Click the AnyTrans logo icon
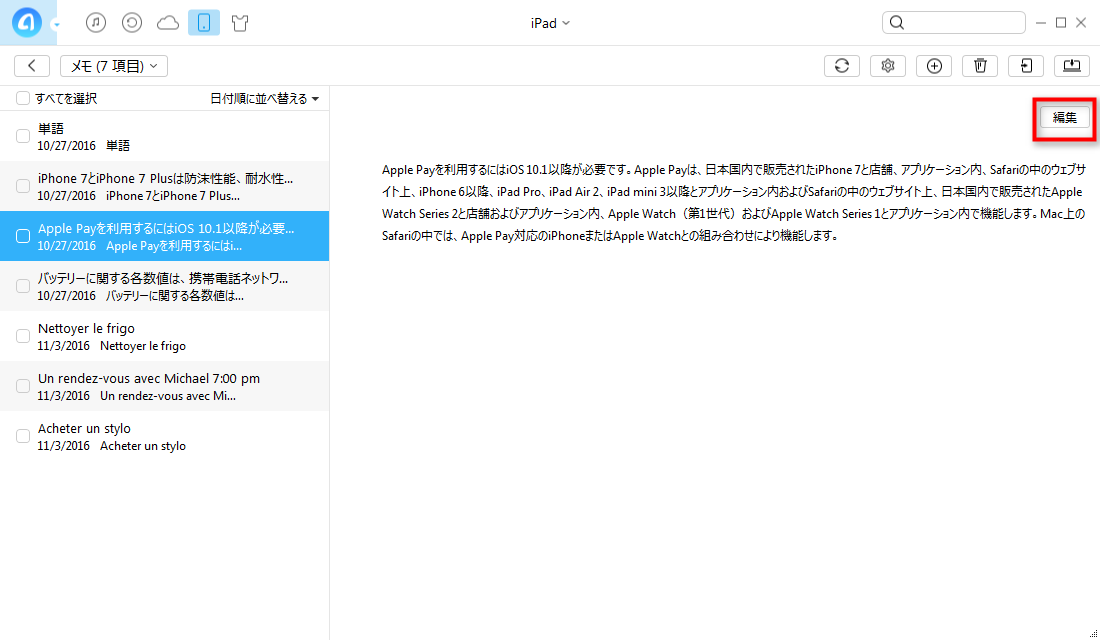 coord(27,22)
